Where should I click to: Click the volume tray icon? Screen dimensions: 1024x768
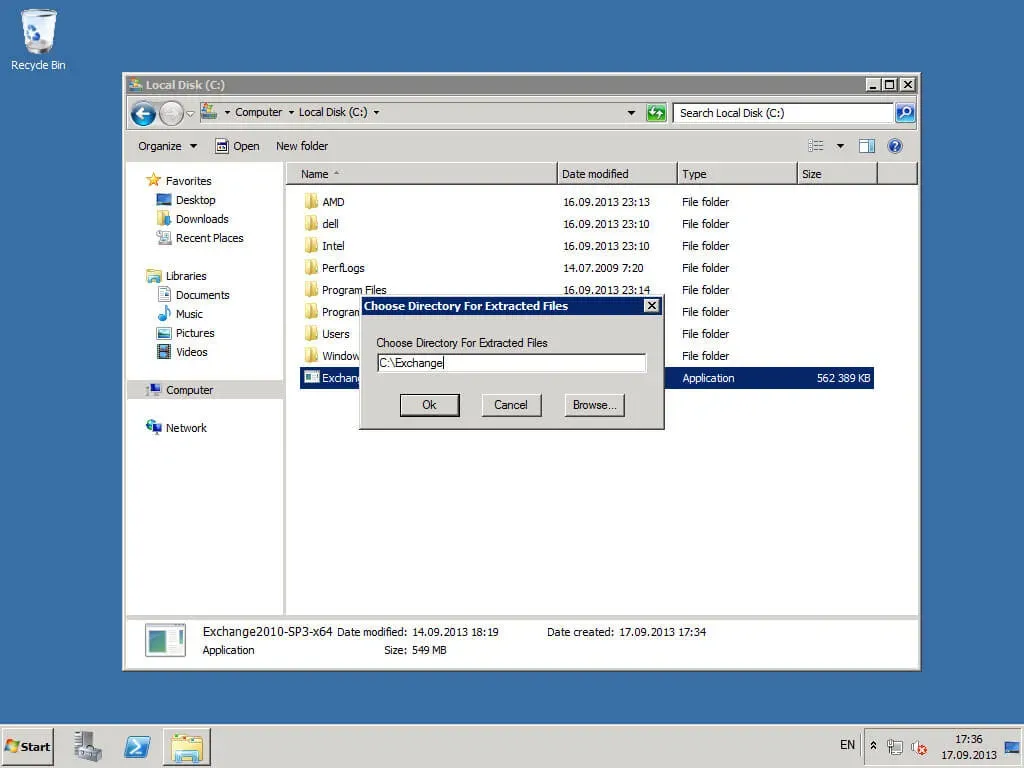pyautogui.click(x=919, y=746)
